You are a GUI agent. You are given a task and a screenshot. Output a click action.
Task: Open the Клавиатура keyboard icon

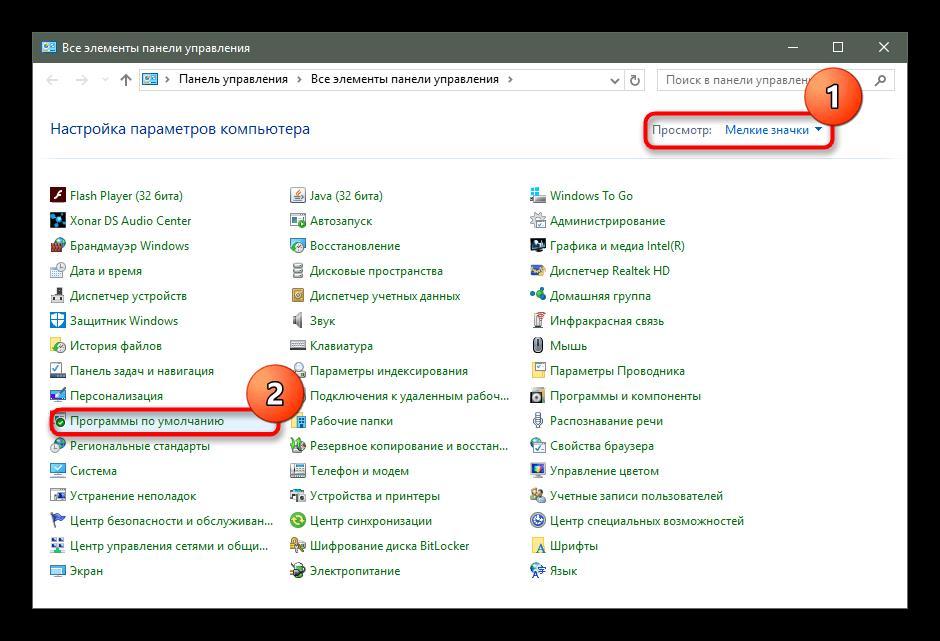297,346
